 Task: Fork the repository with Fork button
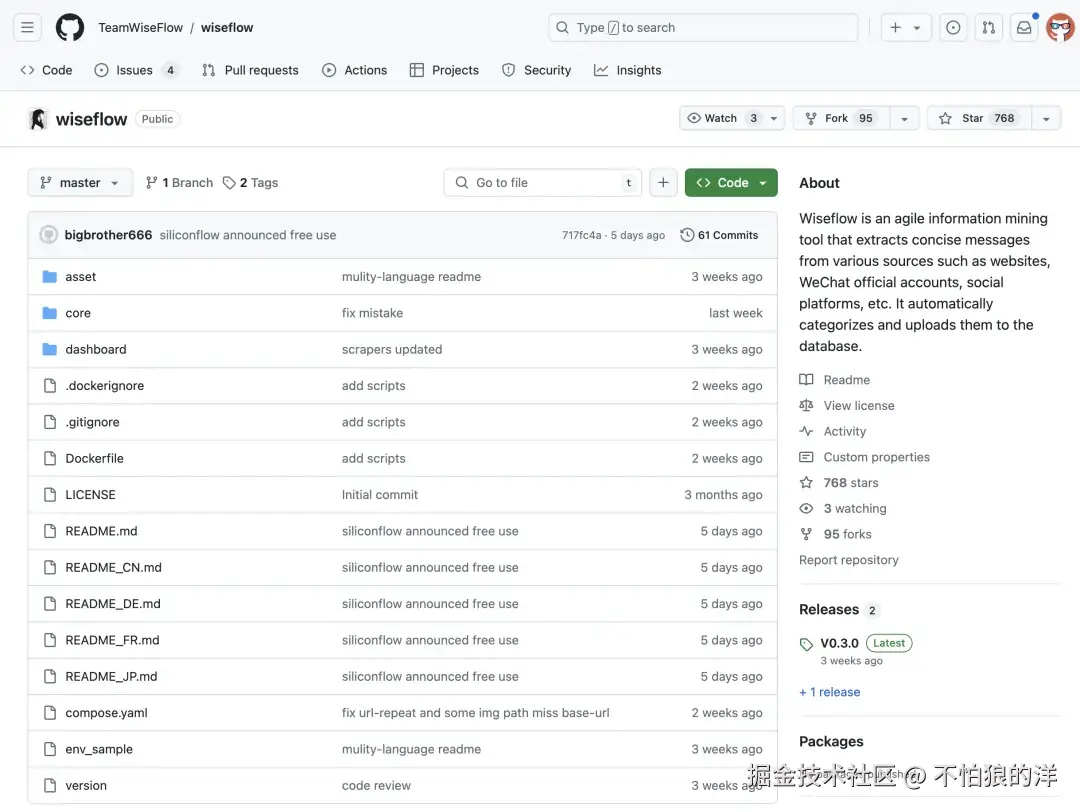click(841, 118)
